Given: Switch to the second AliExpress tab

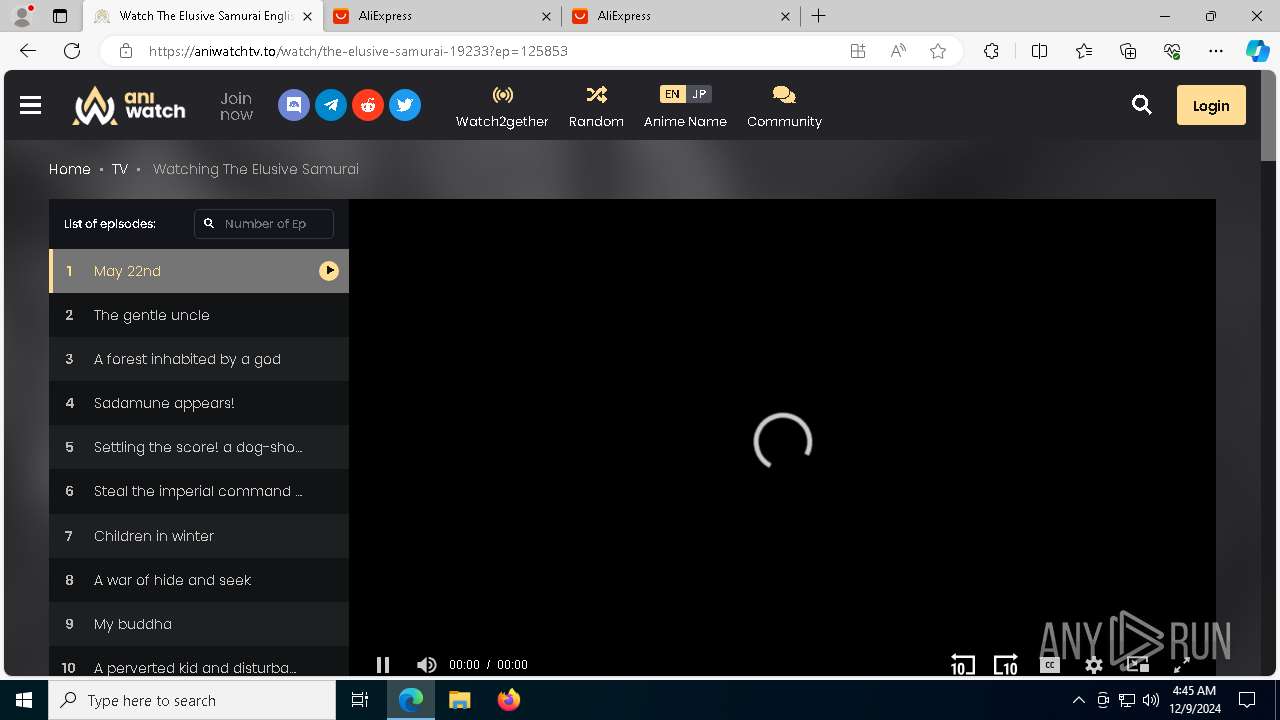Looking at the screenshot, I should pyautogui.click(x=682, y=16).
